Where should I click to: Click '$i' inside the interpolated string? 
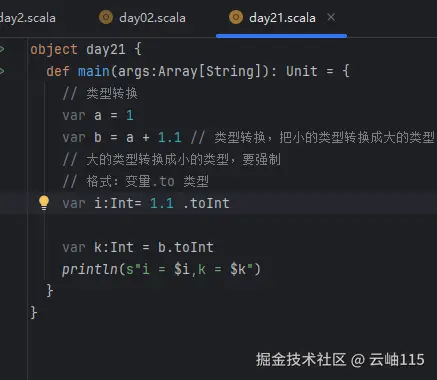click(x=181, y=269)
